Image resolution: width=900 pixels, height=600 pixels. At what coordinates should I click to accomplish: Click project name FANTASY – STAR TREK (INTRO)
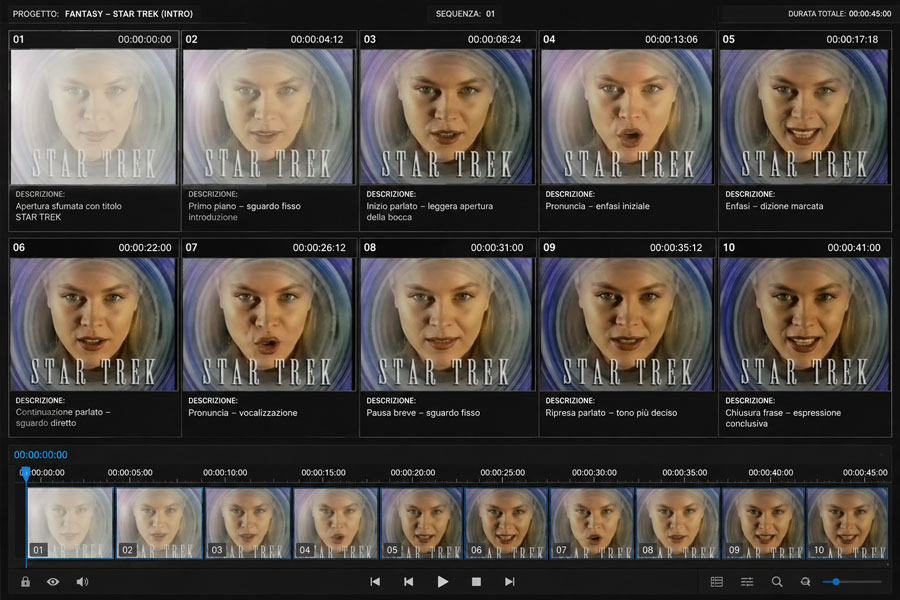pos(129,14)
